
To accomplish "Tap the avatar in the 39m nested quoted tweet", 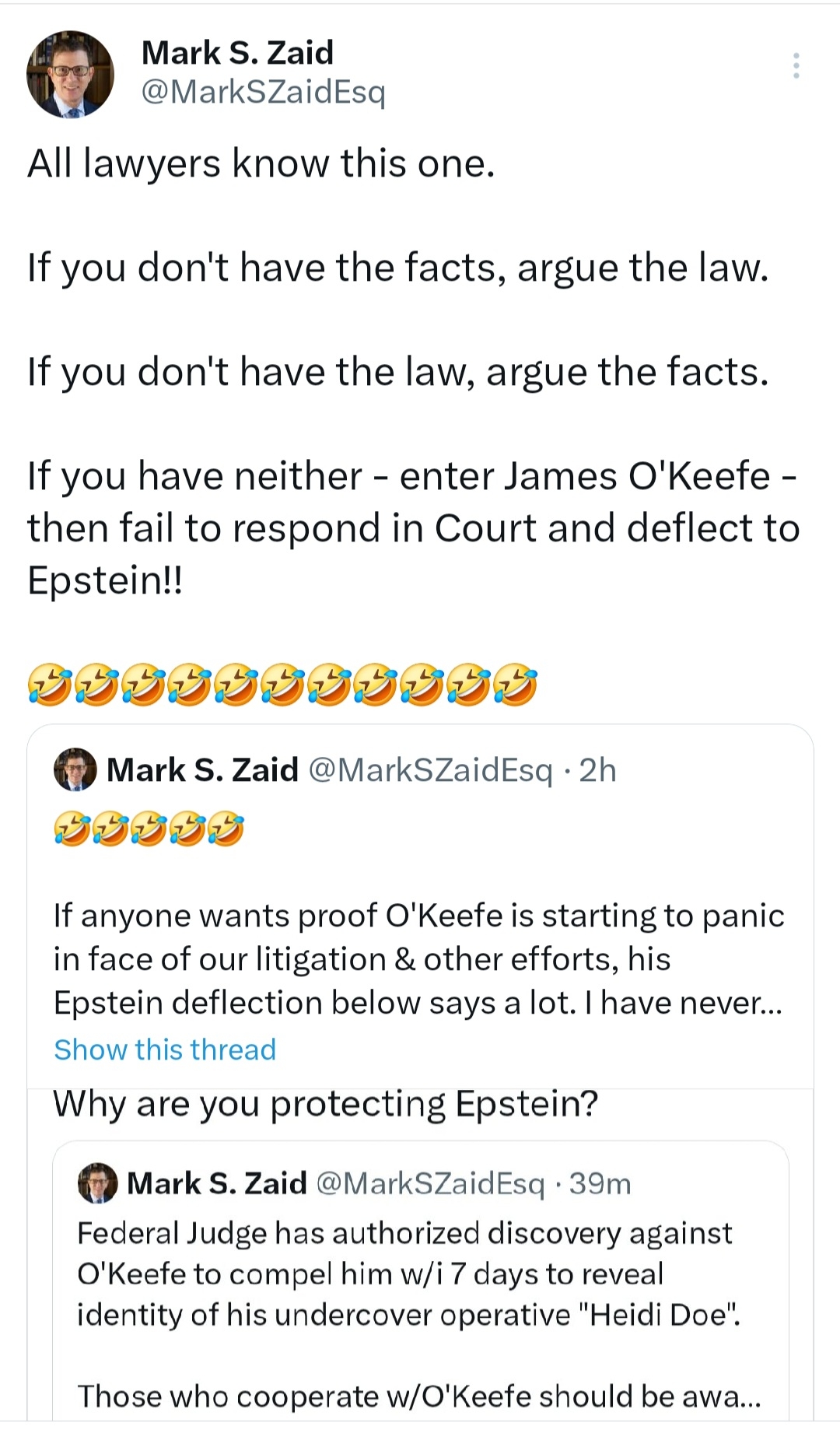I will [97, 1183].
